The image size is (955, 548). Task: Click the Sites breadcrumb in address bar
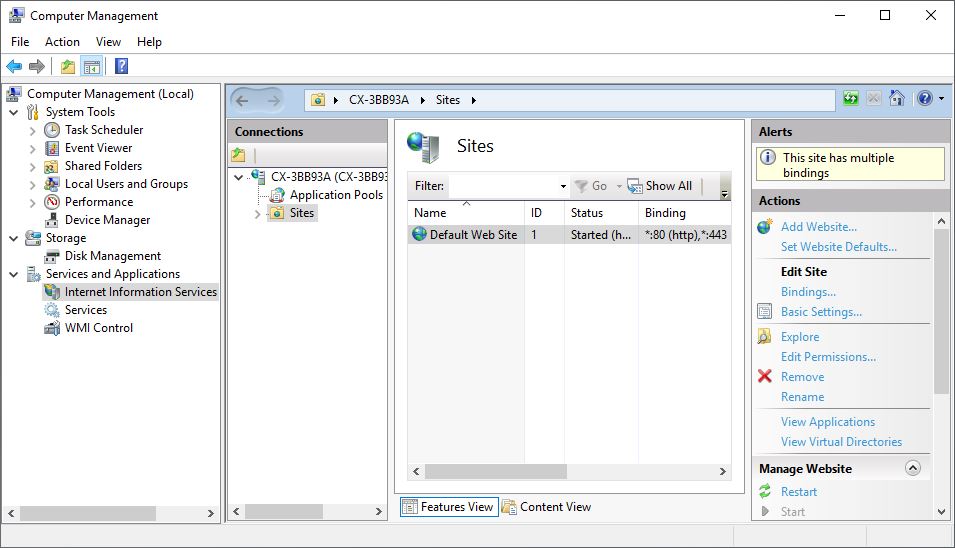tap(448, 100)
